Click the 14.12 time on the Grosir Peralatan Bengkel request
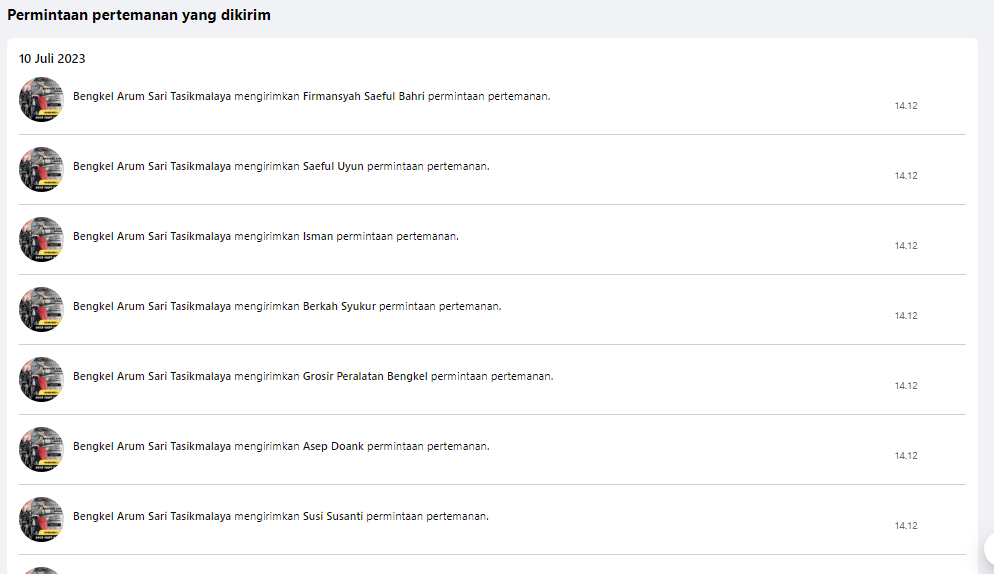 click(906, 386)
